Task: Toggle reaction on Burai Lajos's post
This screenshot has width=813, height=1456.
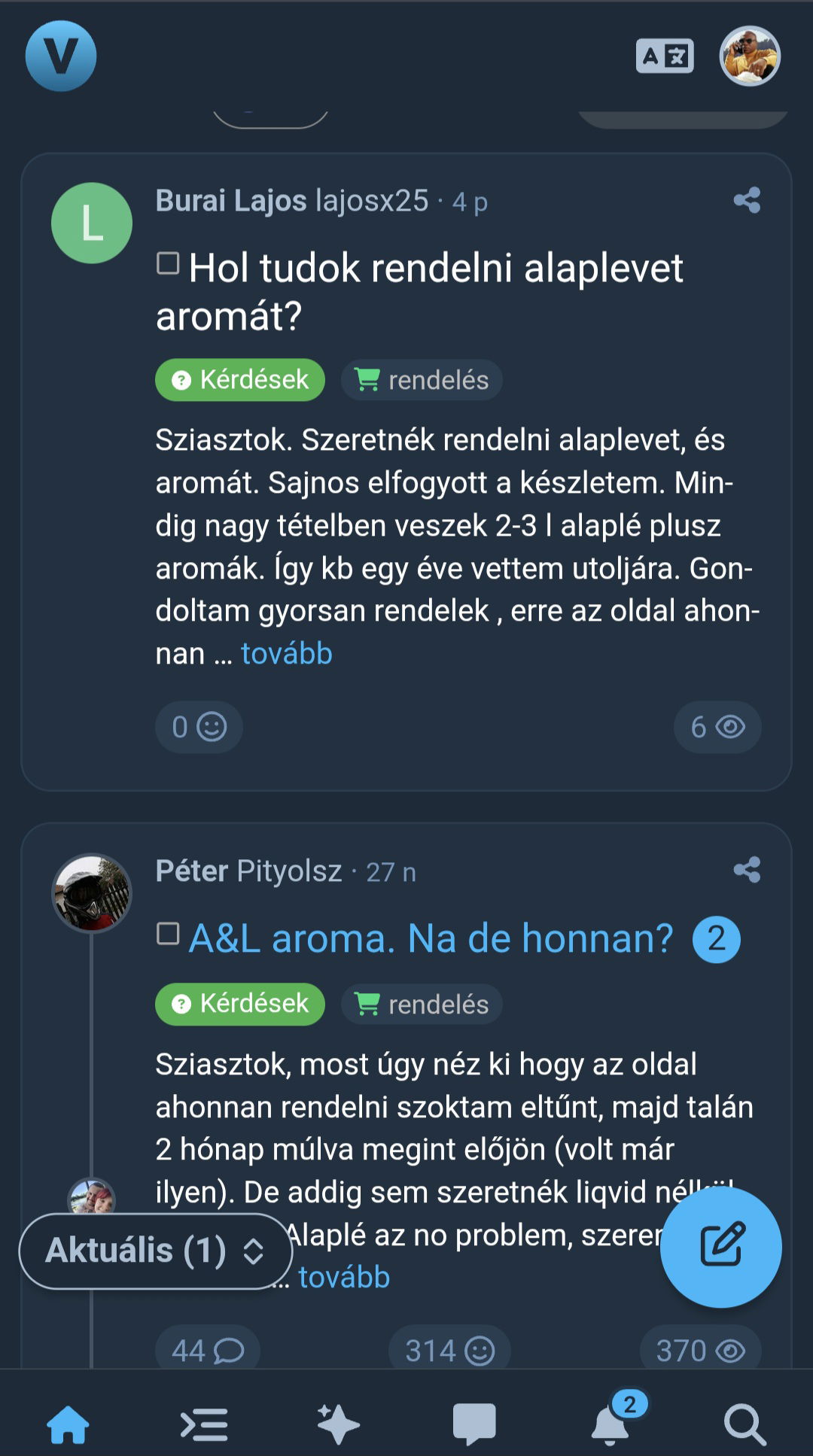Action: click(x=199, y=727)
